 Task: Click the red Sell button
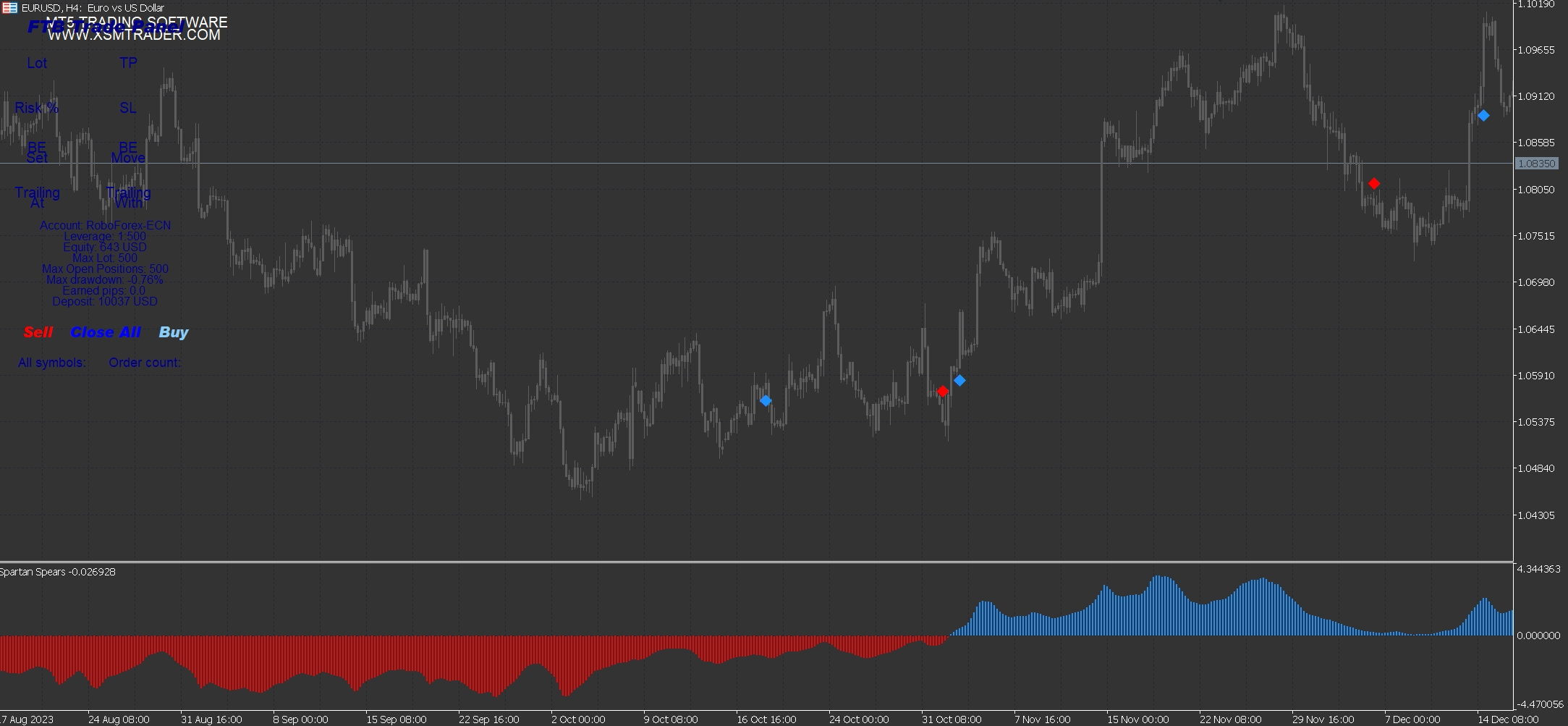click(38, 332)
